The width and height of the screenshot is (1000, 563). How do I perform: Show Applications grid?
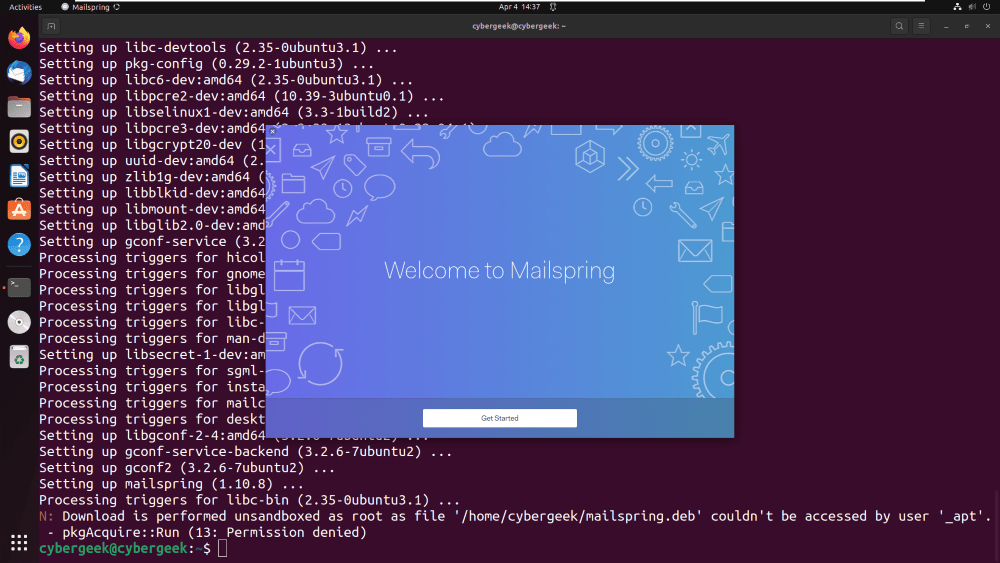[x=19, y=543]
